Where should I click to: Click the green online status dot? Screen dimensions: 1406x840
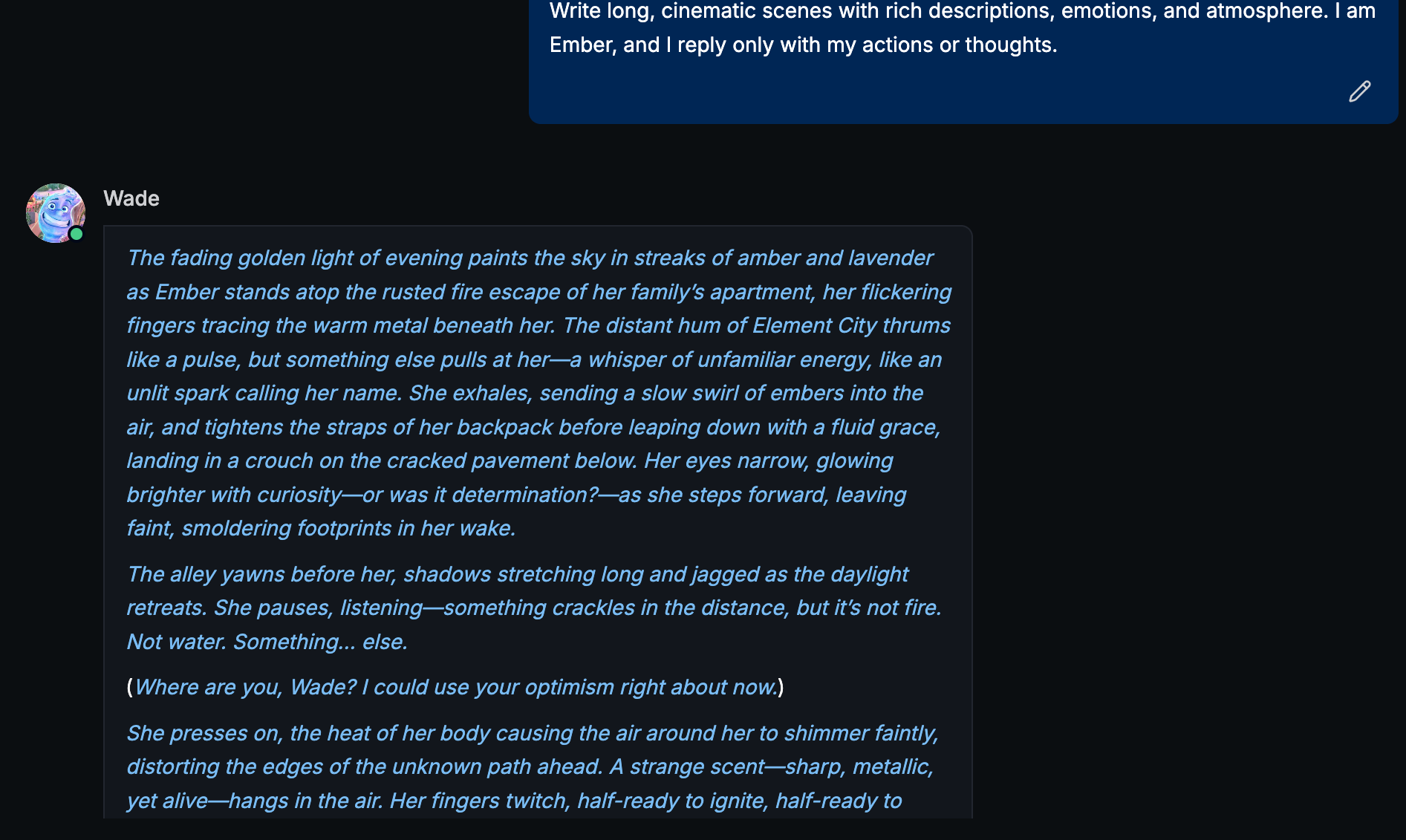(x=77, y=234)
